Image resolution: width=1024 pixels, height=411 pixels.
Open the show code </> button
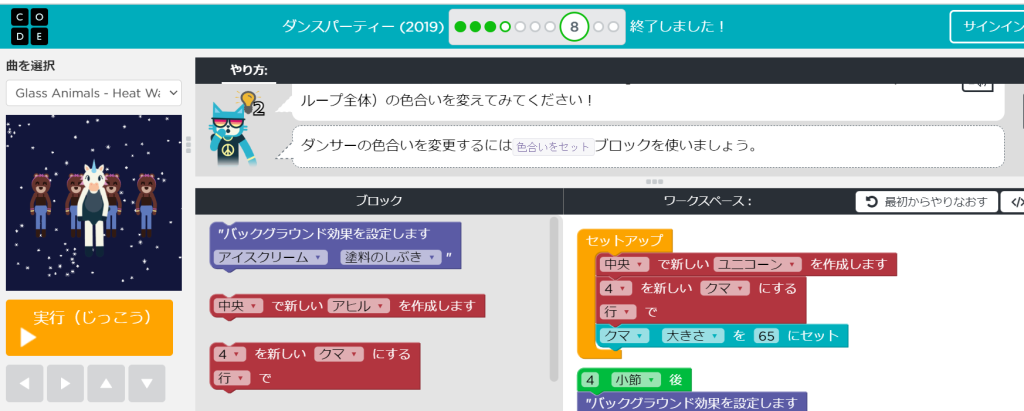(1012, 202)
